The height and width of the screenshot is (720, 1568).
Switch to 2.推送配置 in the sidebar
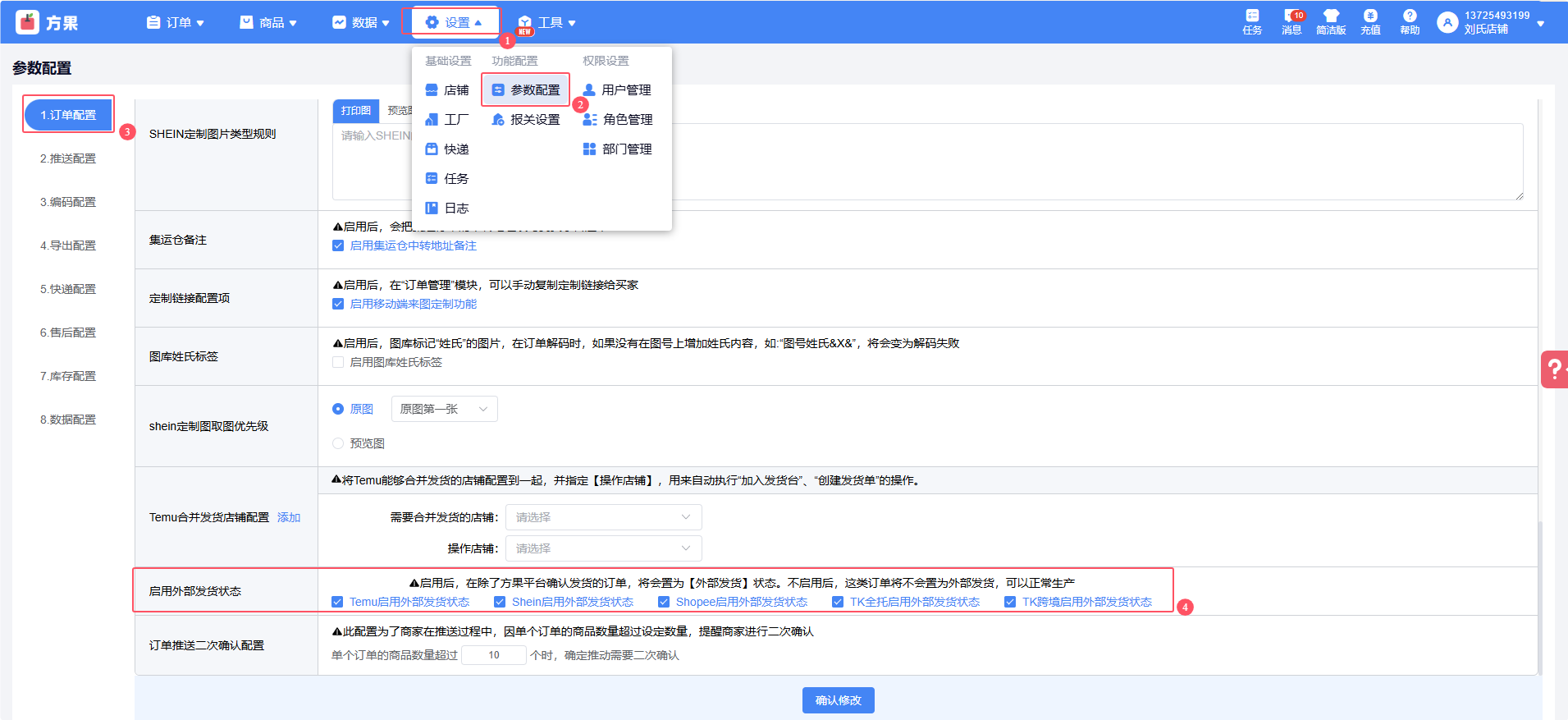[x=68, y=158]
